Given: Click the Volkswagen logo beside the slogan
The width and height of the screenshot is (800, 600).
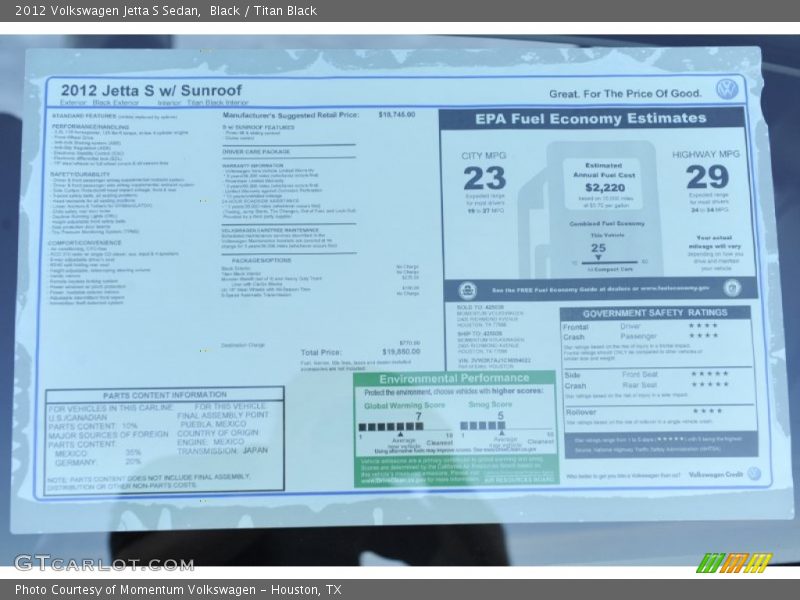Looking at the screenshot, I should (727, 89).
